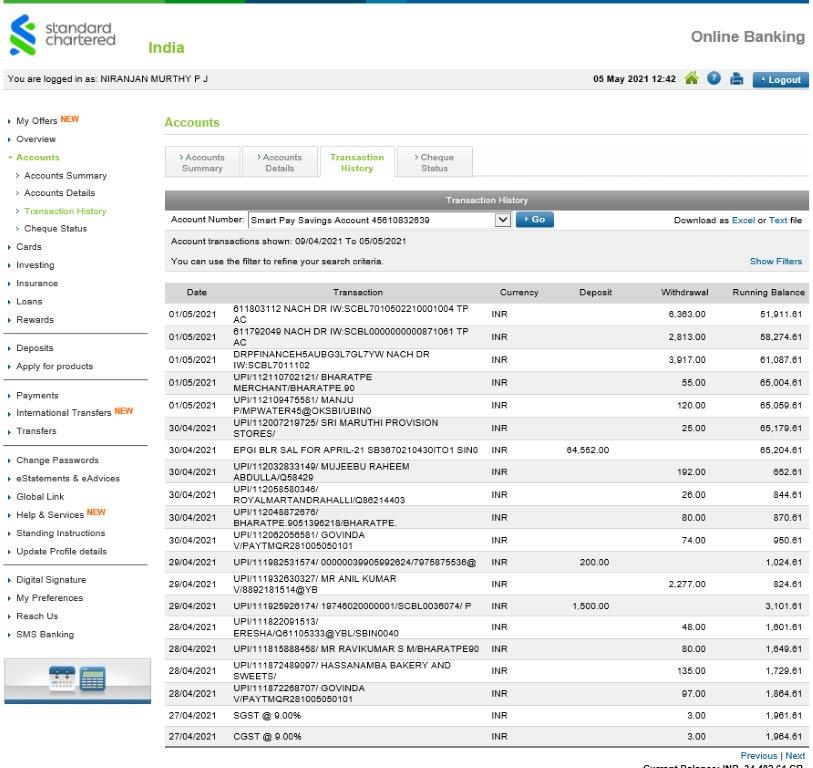Click the printer icon to print page
This screenshot has width=813, height=768.
pyautogui.click(x=736, y=79)
